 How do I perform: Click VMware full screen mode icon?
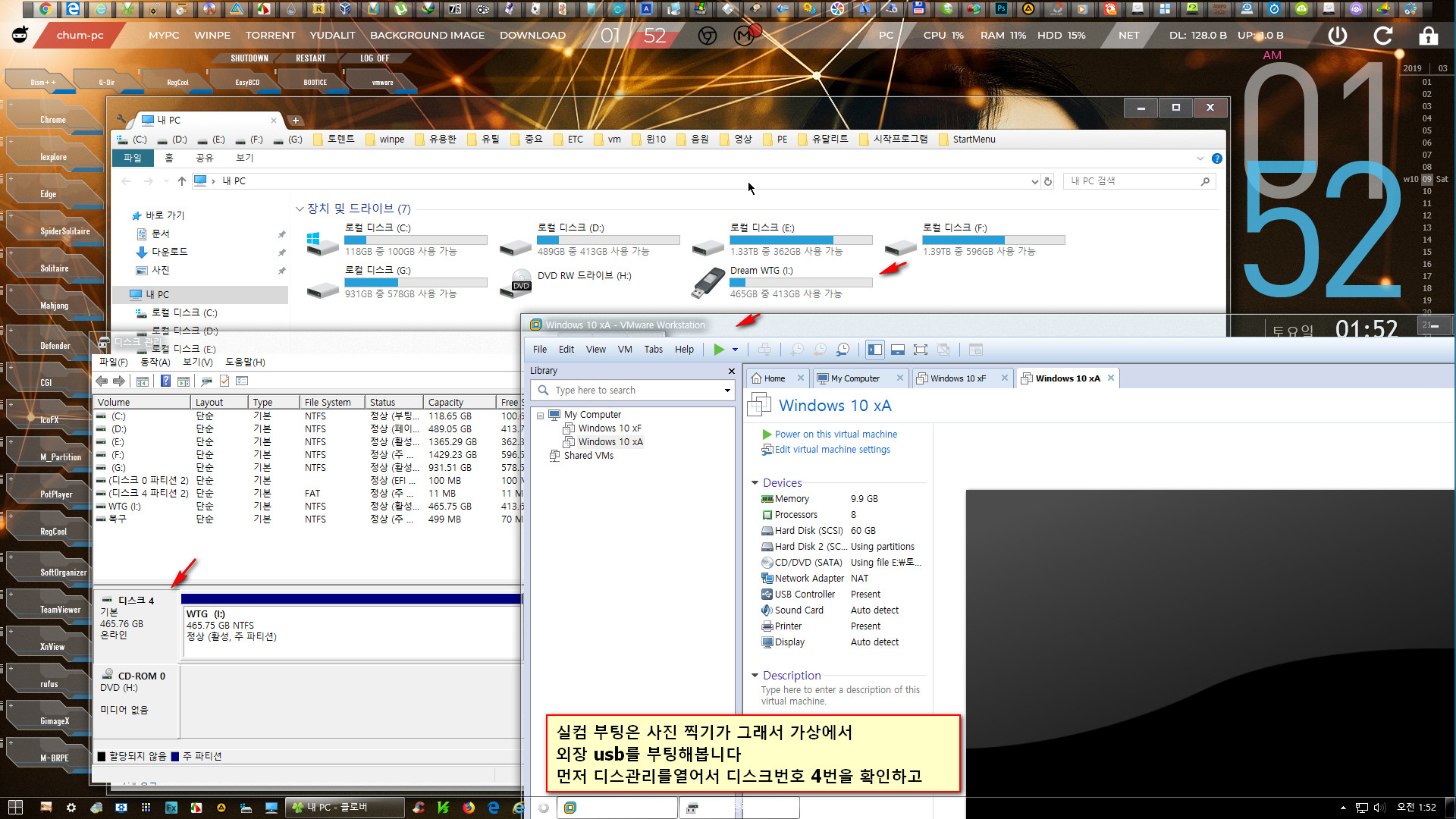(921, 350)
